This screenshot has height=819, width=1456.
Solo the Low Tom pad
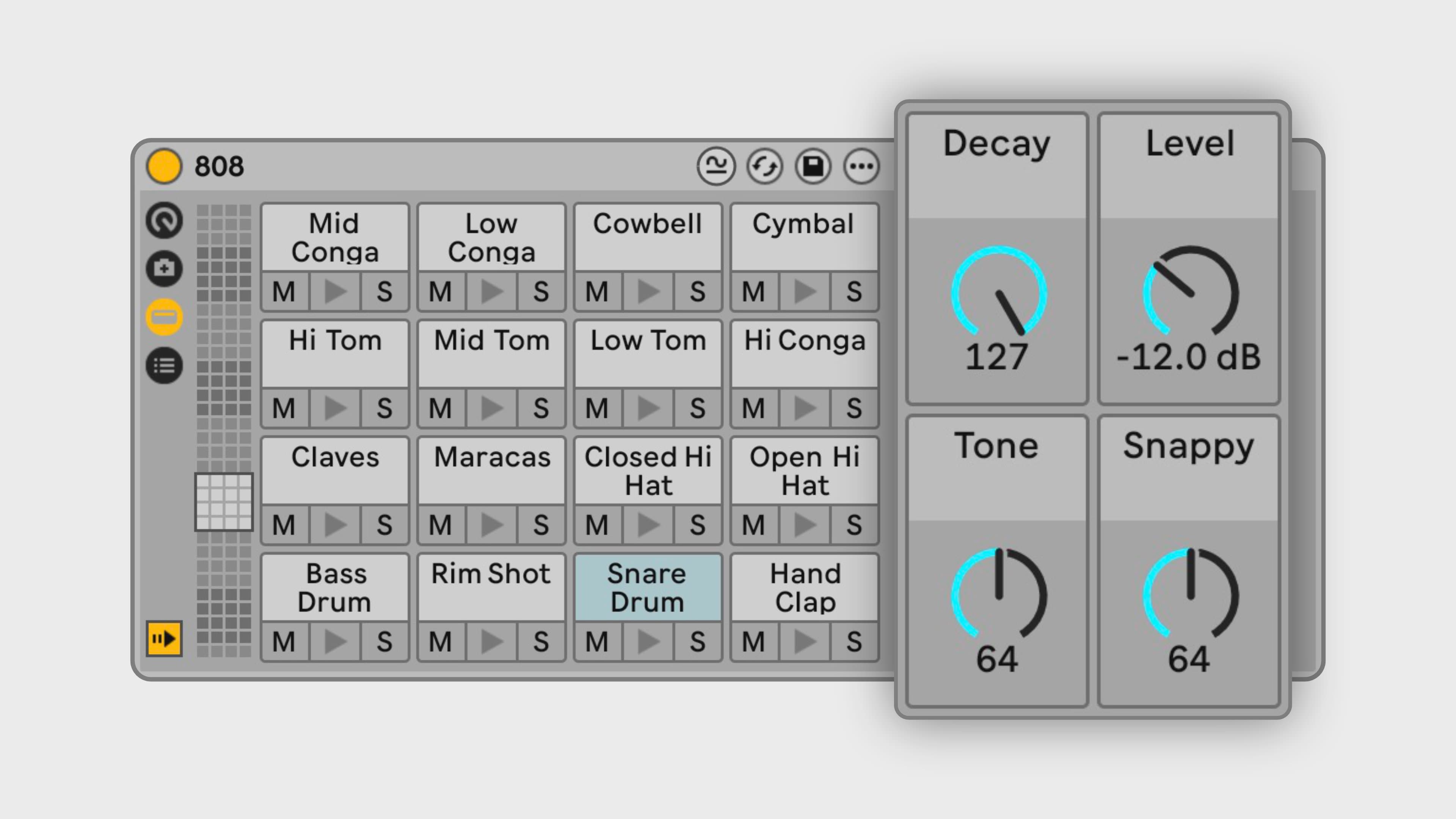(x=698, y=408)
